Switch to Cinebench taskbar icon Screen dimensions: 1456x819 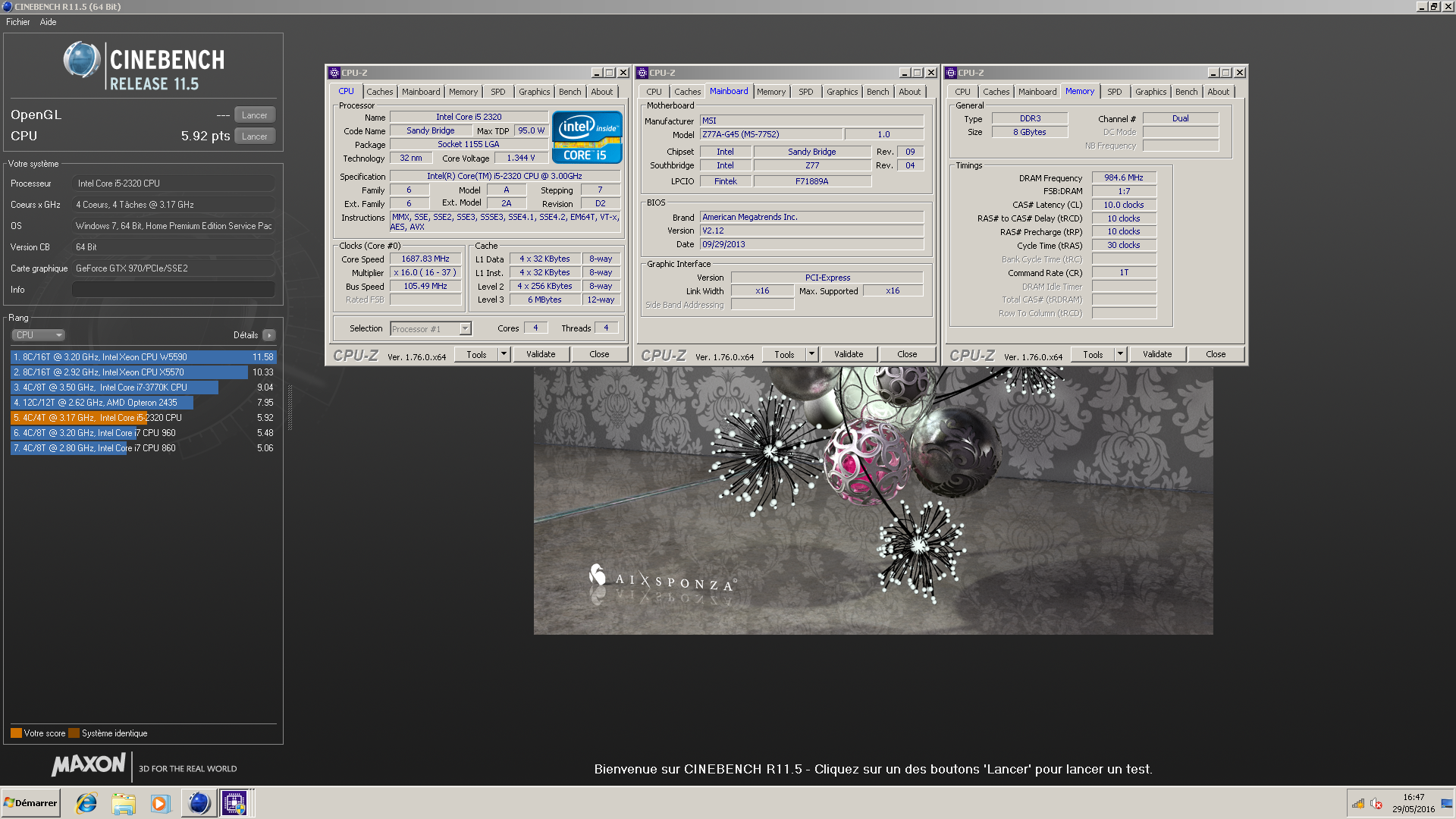198,803
